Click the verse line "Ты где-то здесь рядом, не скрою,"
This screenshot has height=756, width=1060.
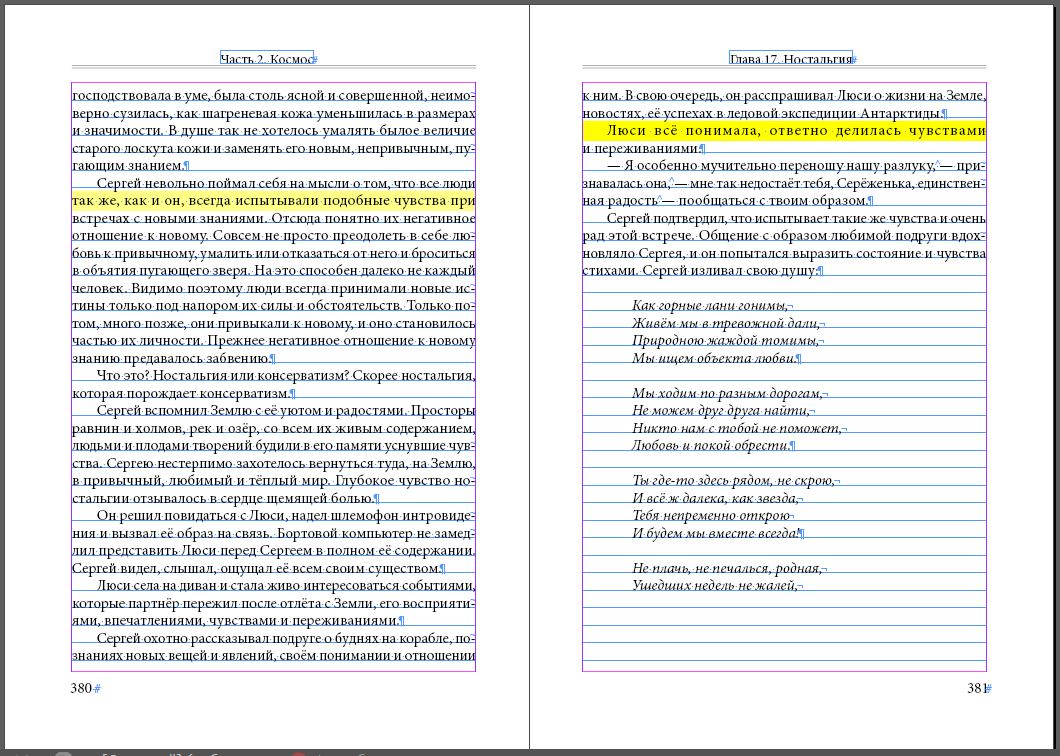tap(733, 481)
